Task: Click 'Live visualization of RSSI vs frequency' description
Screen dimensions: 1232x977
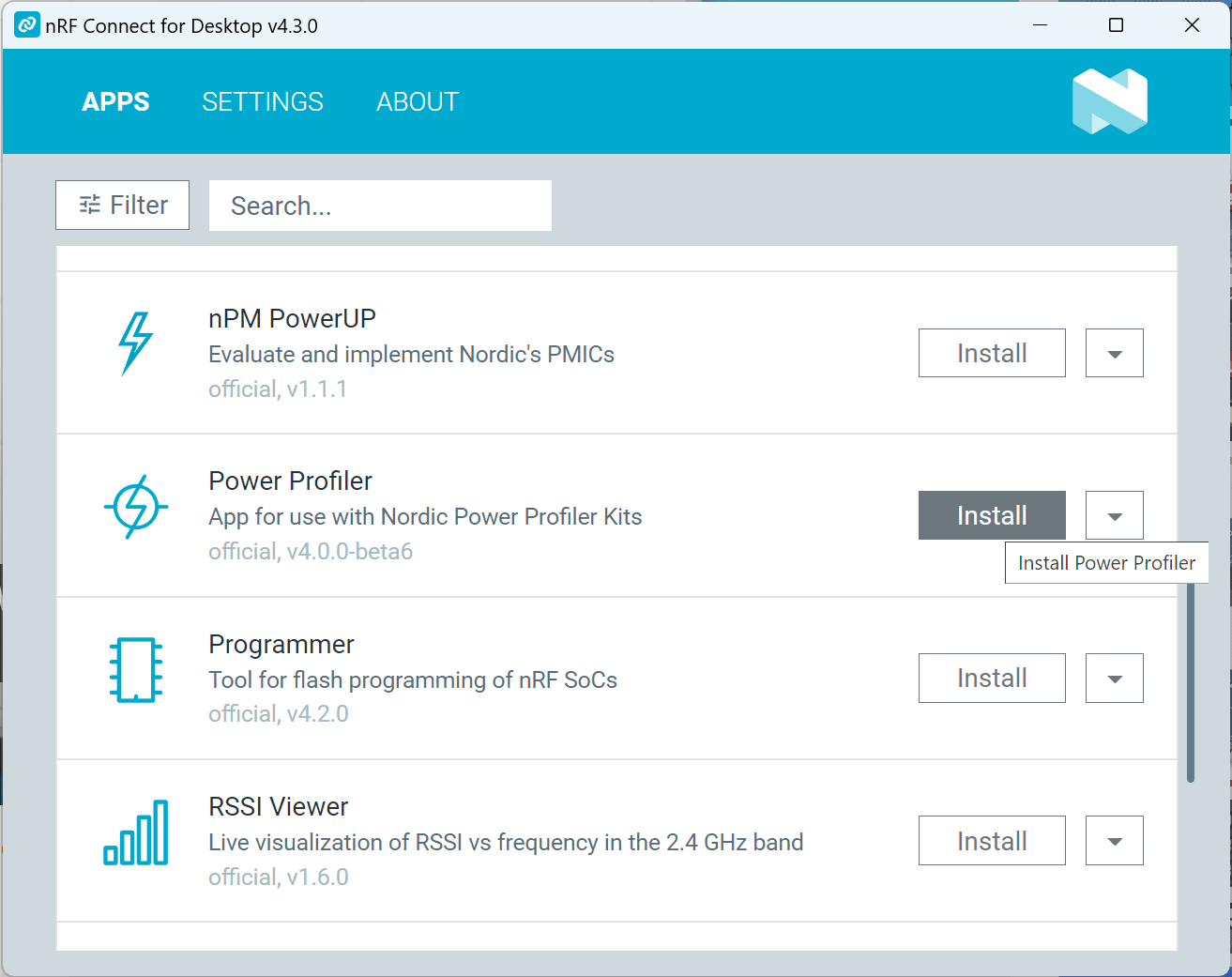Action: tap(506, 843)
